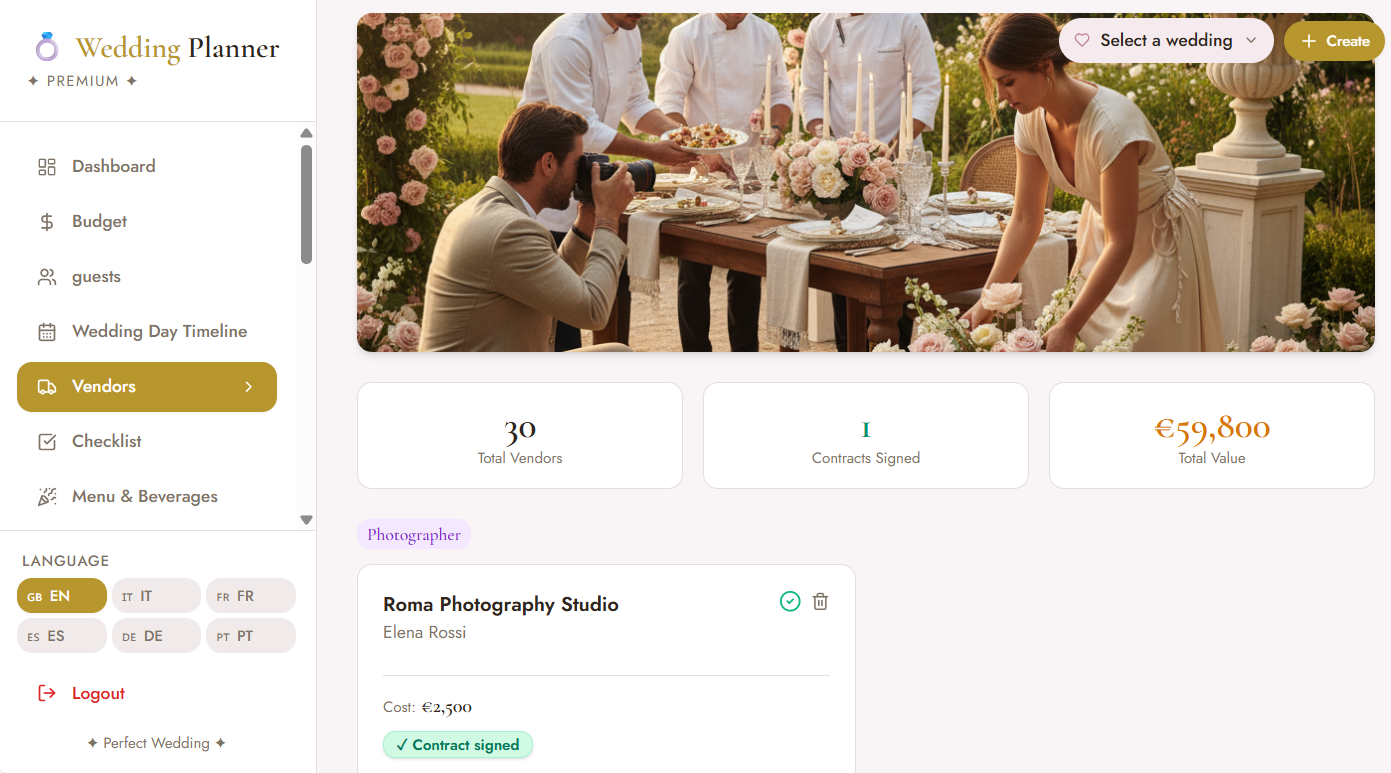Open Menu & Beverages section

pyautogui.click(x=147, y=497)
